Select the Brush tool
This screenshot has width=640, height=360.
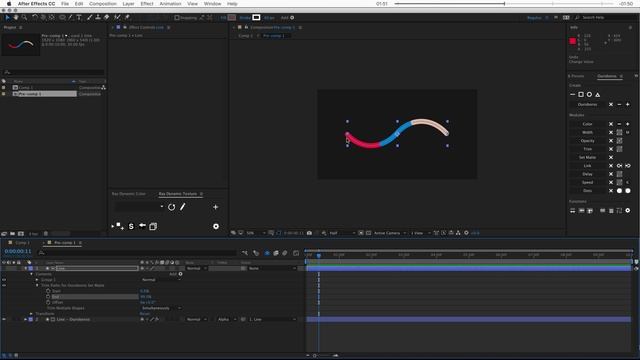tap(89, 18)
